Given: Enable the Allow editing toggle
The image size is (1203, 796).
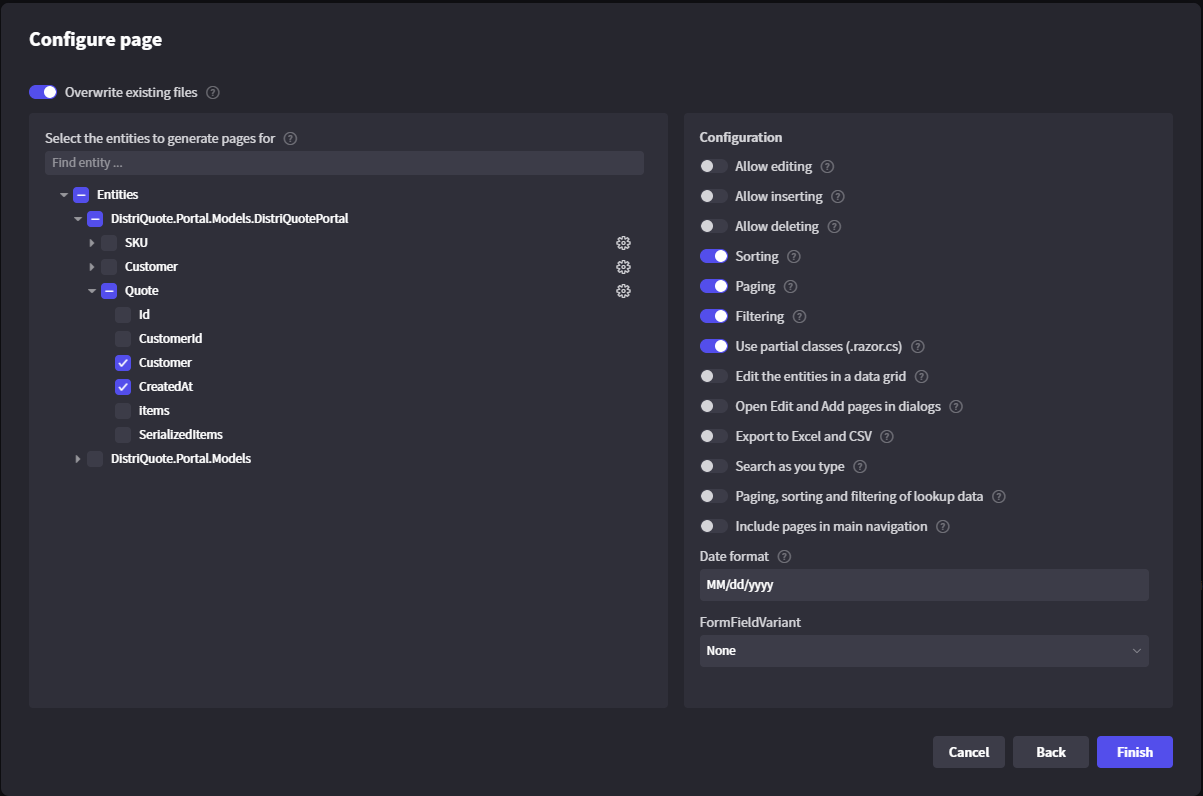Looking at the screenshot, I should (x=714, y=166).
